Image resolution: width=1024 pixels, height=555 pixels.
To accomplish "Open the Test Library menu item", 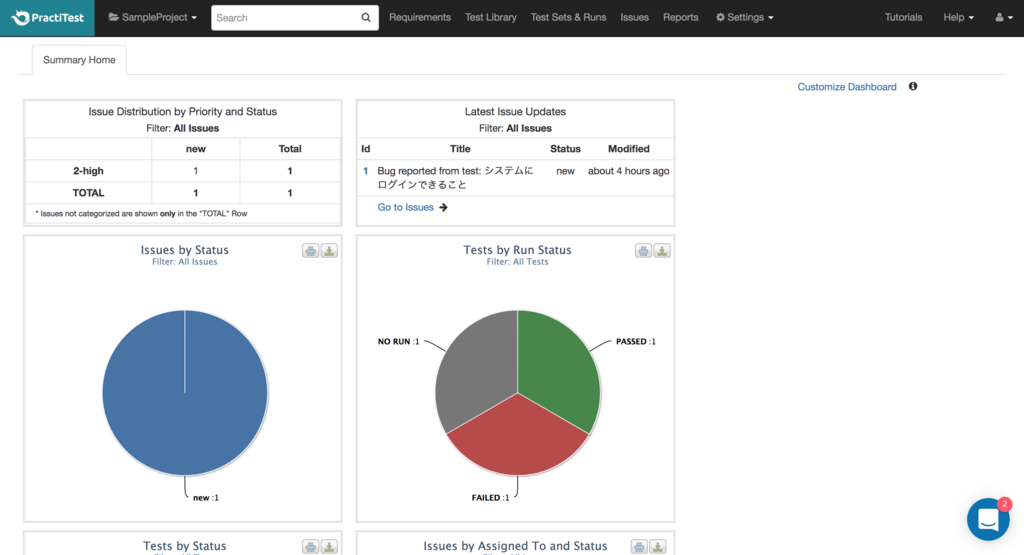I will tap(490, 18).
